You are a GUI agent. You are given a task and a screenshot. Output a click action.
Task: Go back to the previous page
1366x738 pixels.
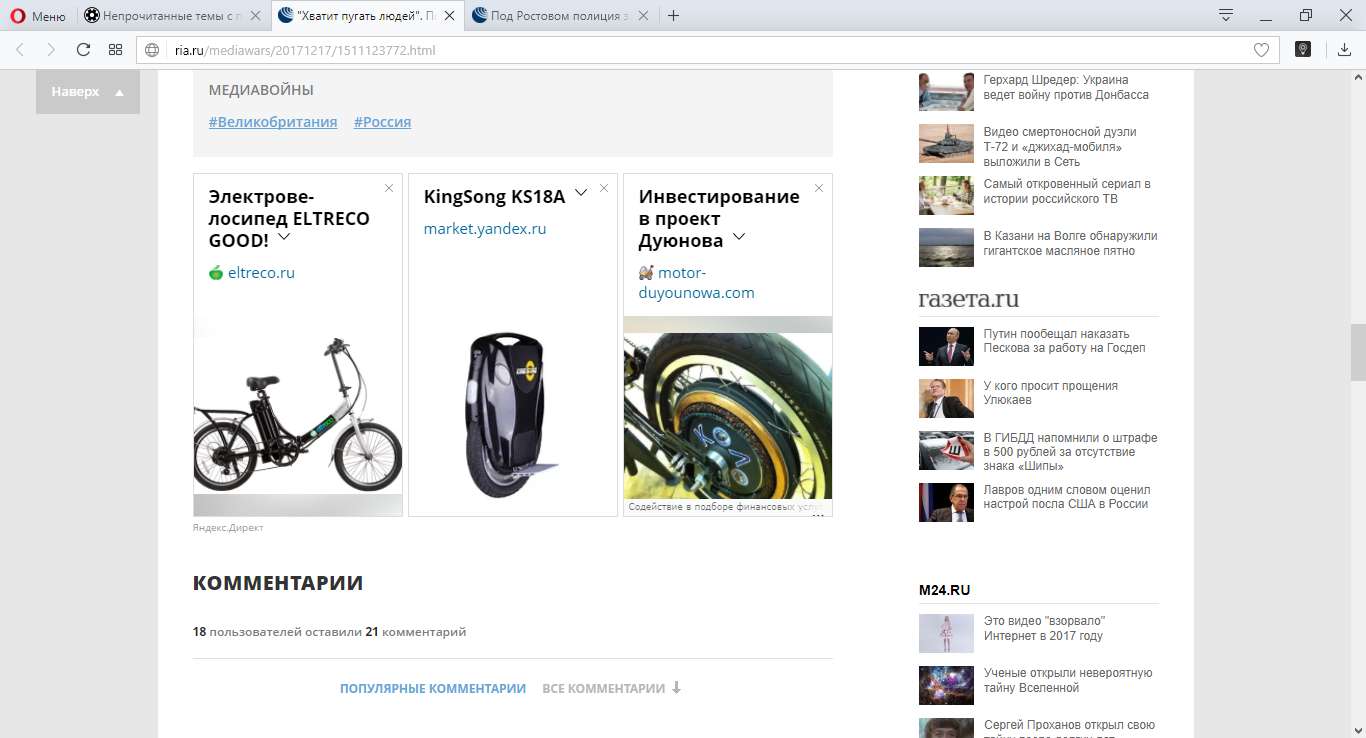pos(20,50)
